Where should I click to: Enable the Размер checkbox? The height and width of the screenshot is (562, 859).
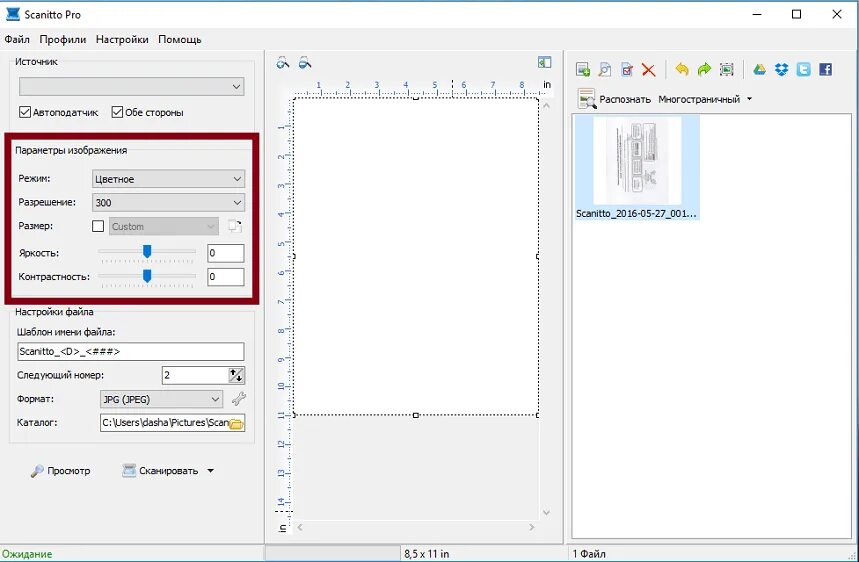tap(98, 226)
